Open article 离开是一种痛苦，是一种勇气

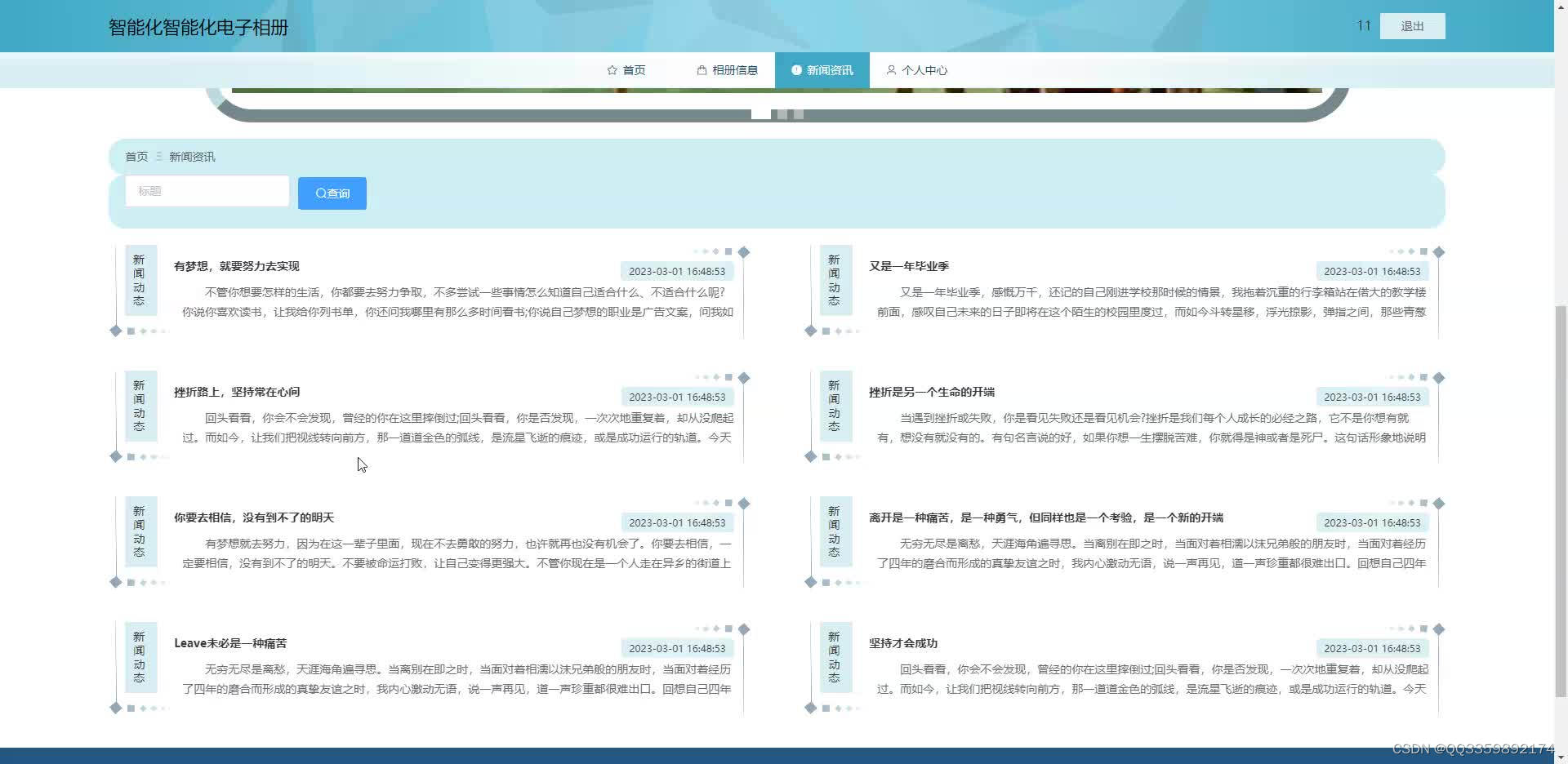[1046, 517]
